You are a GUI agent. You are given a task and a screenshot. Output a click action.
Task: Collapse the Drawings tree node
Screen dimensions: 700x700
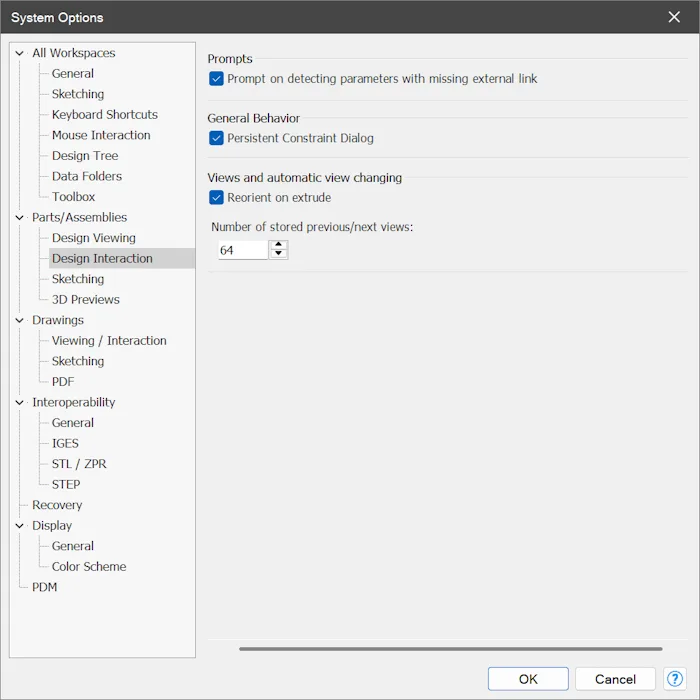click(x=19, y=320)
